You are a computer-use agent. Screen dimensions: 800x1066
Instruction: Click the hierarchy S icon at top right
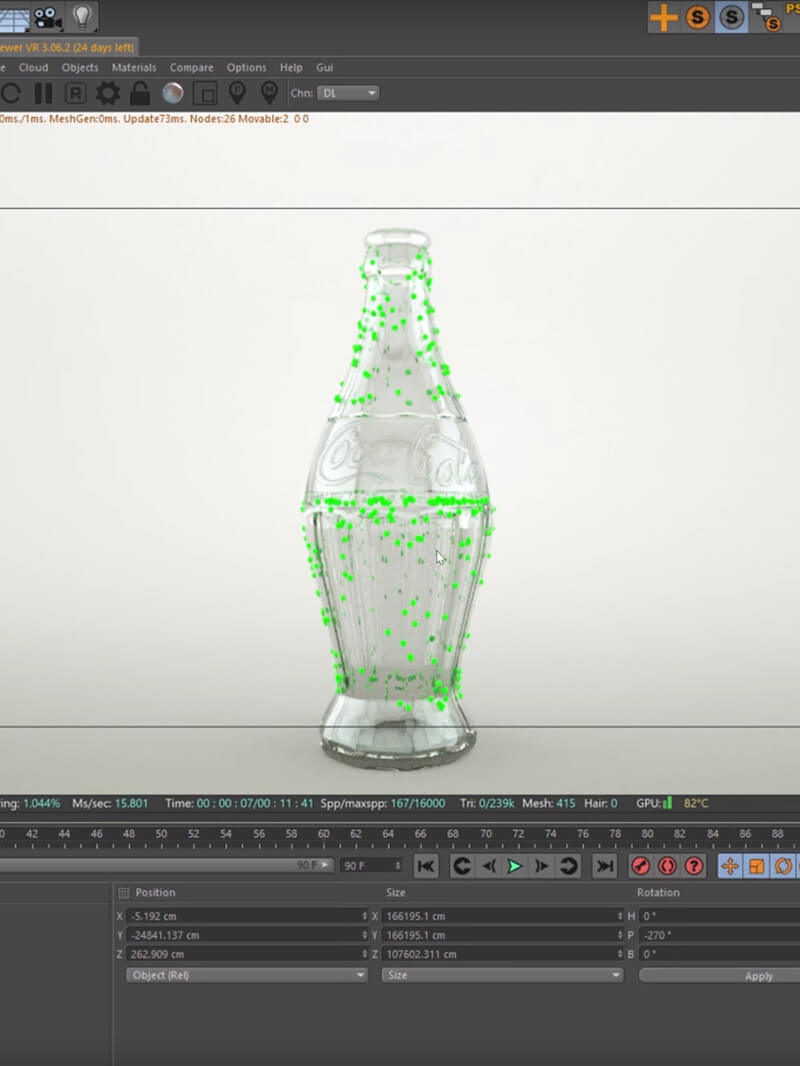click(x=767, y=17)
